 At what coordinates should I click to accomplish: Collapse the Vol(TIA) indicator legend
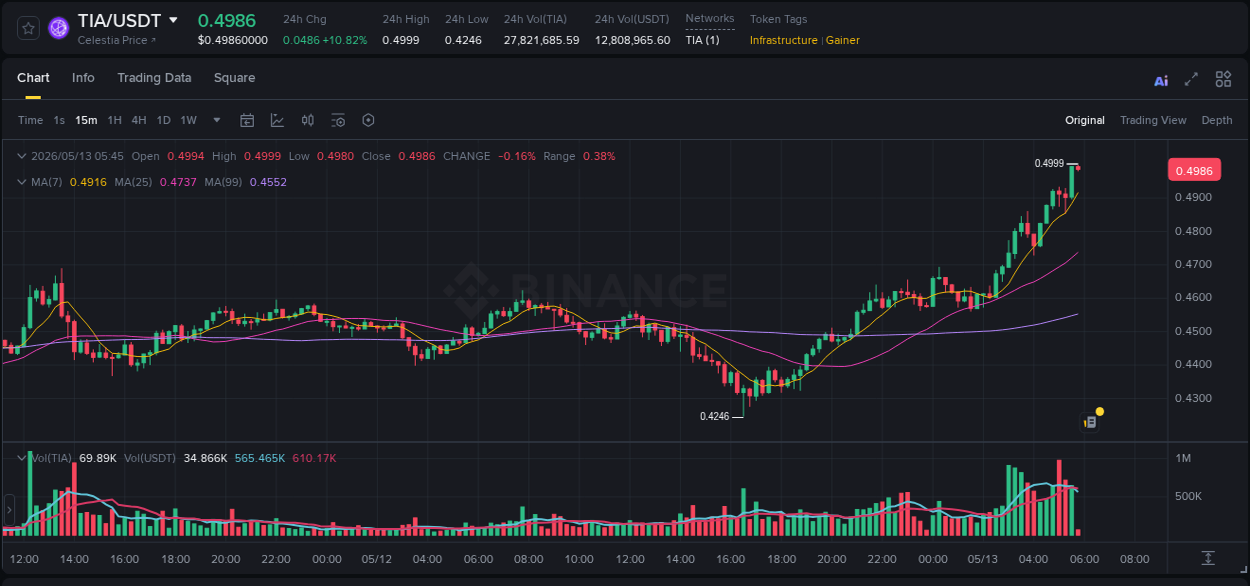(x=22, y=458)
